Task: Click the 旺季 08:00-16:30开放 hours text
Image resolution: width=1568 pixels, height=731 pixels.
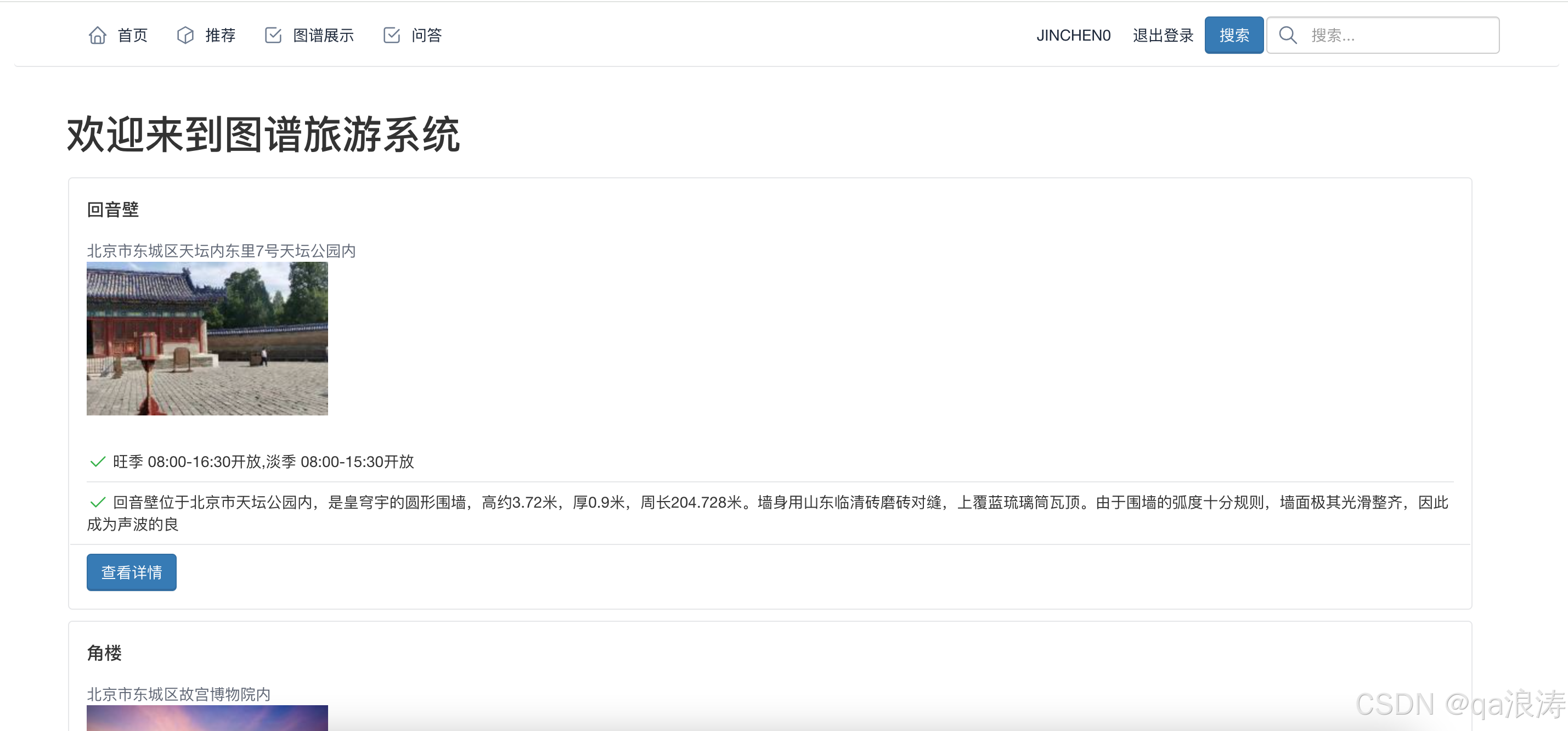Action: click(263, 462)
